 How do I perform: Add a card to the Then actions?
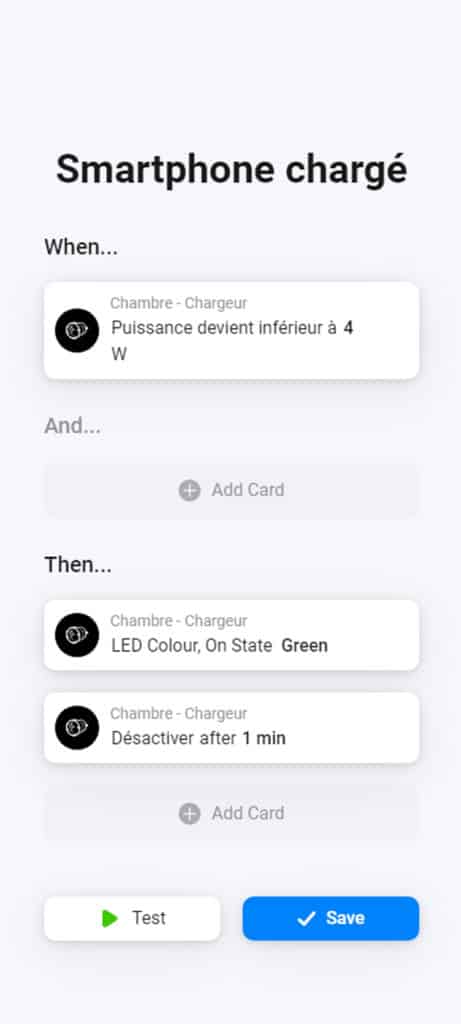point(231,814)
